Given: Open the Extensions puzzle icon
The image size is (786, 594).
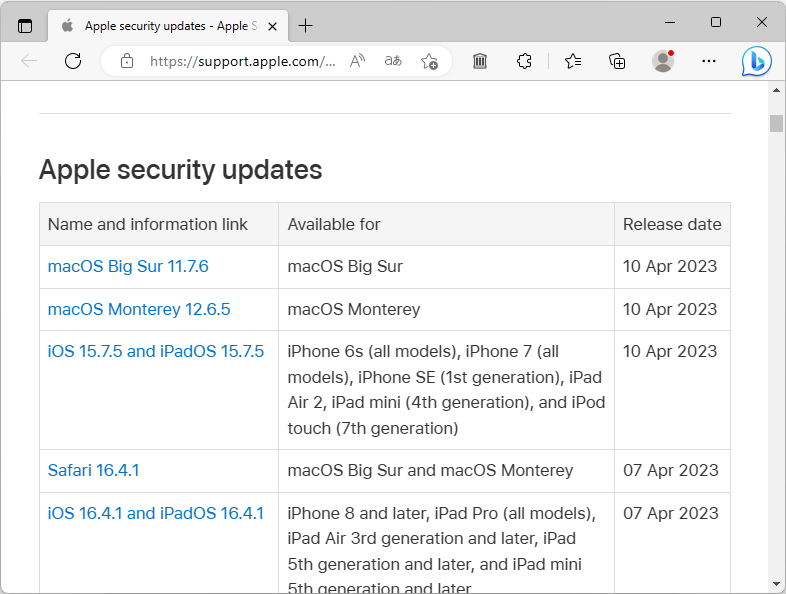Looking at the screenshot, I should point(524,61).
